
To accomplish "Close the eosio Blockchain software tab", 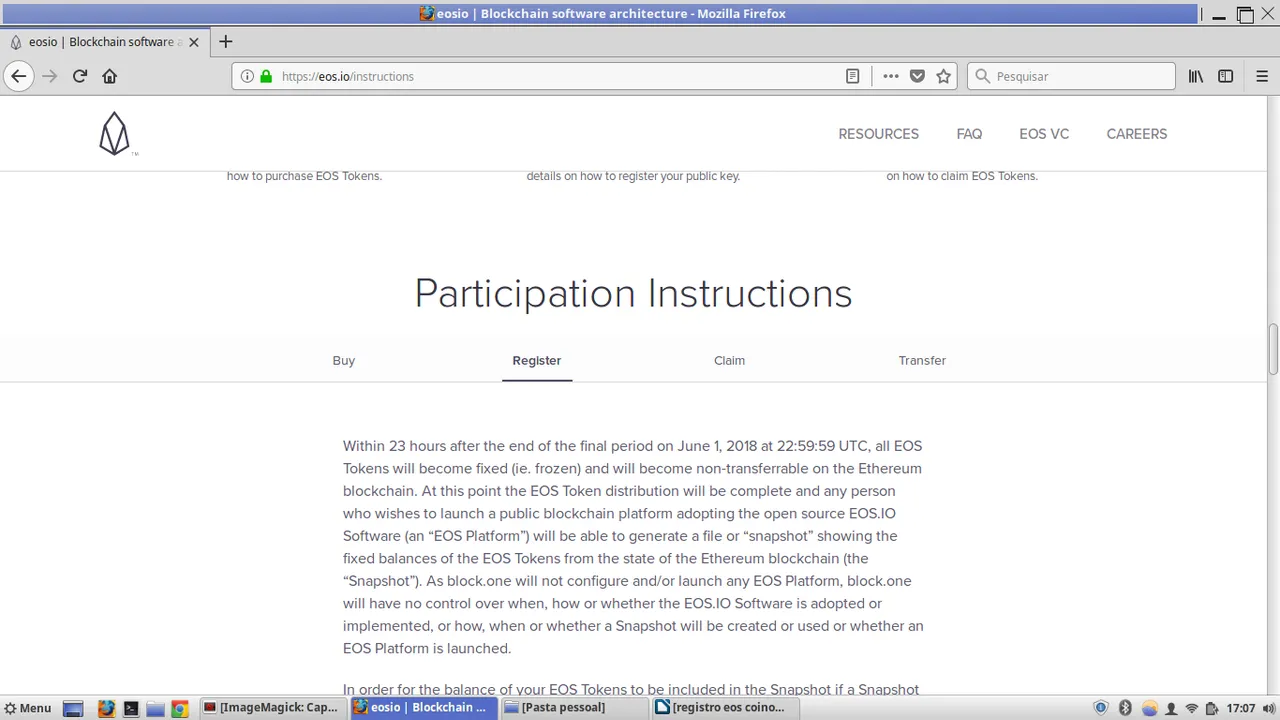I will click(x=194, y=42).
